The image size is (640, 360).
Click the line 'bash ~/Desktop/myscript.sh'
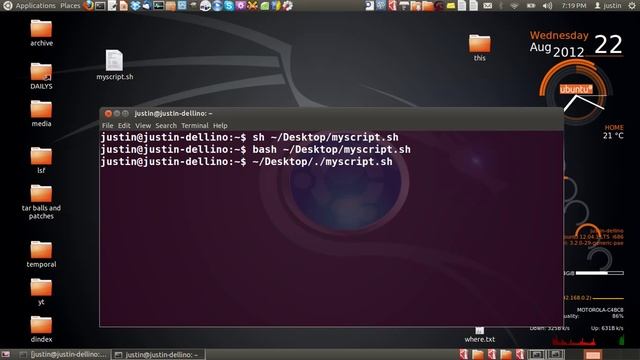(331, 150)
